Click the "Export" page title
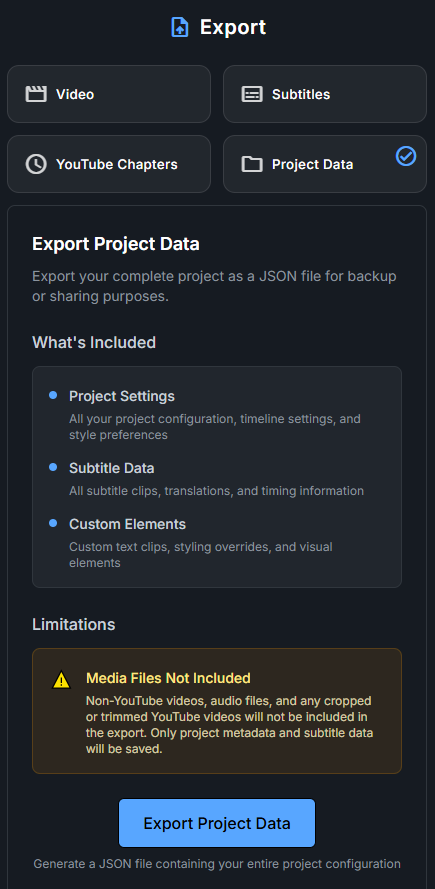This screenshot has height=889, width=435. pos(233,27)
